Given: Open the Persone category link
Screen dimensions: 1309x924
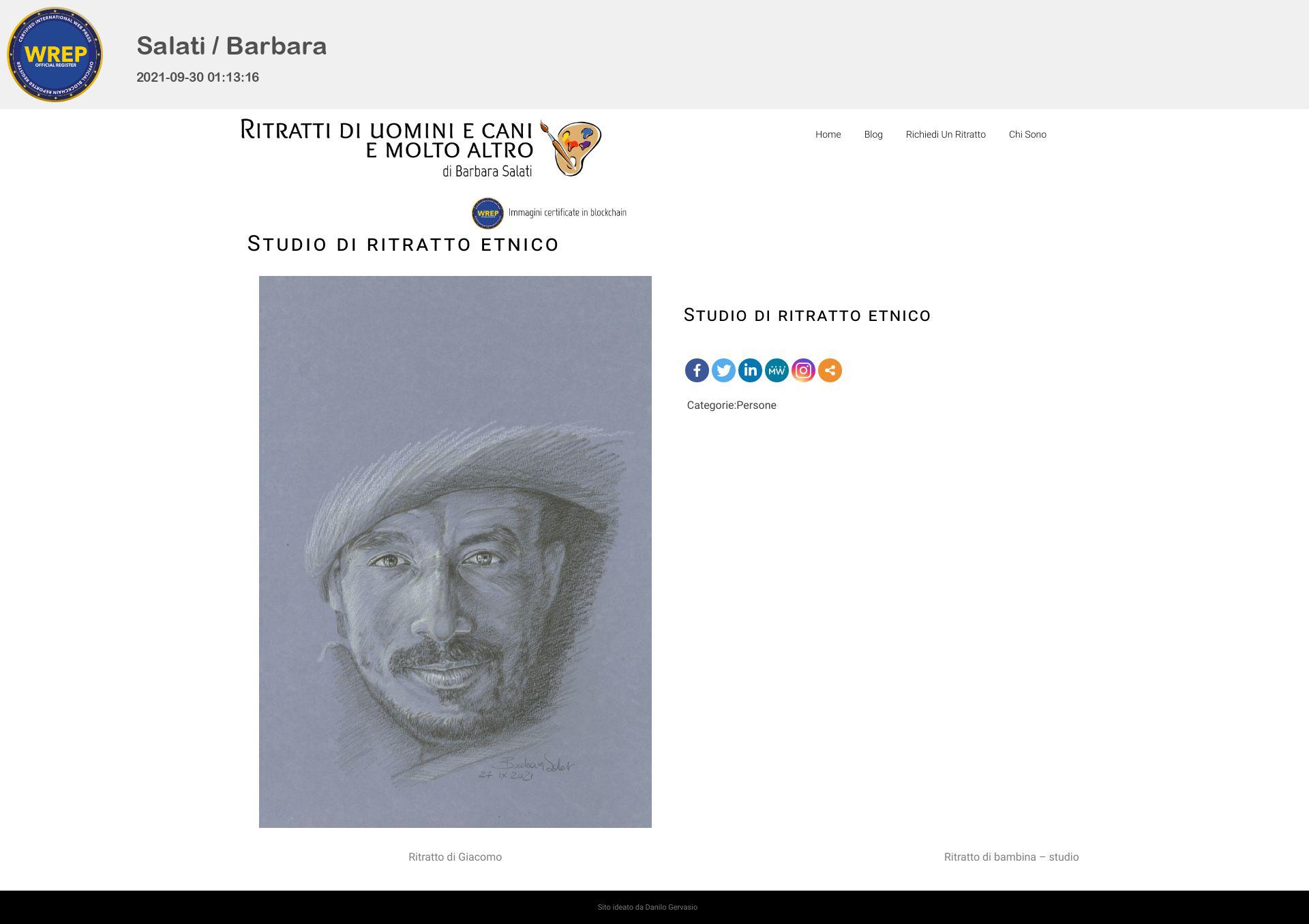Looking at the screenshot, I should click(756, 405).
